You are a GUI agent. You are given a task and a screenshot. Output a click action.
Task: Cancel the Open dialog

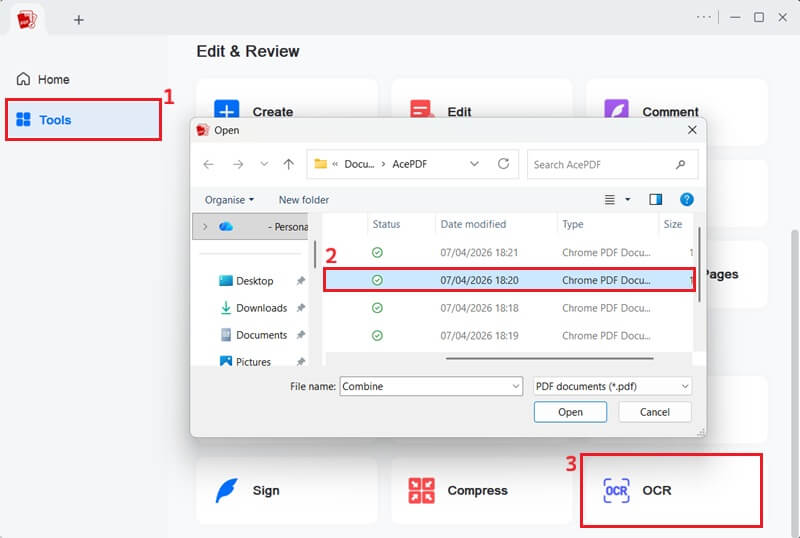tap(655, 412)
